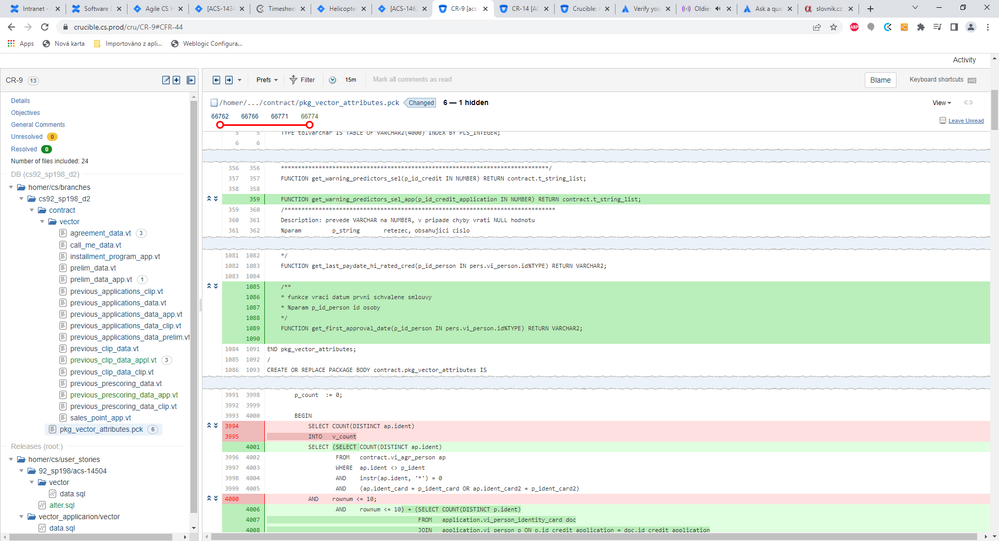The height and width of the screenshot is (541, 999).
Task: Expand context arrows beside line 359
Action: click(212, 199)
